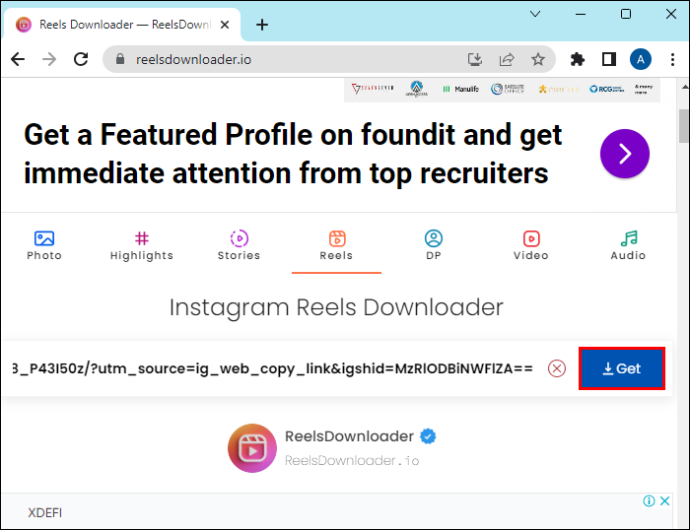Share this page from address bar
The image size is (690, 530).
coord(506,59)
